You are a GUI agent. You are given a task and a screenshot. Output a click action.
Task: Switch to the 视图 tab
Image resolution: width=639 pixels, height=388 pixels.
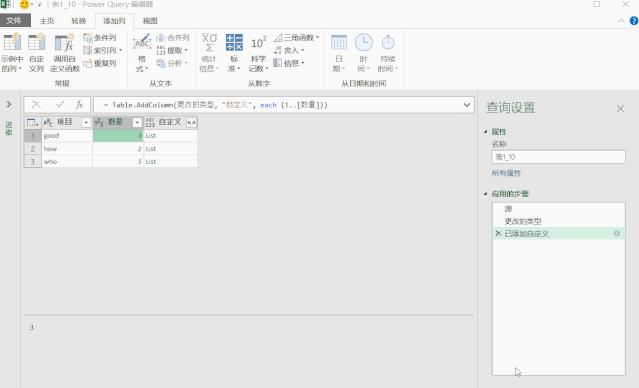[x=150, y=21]
